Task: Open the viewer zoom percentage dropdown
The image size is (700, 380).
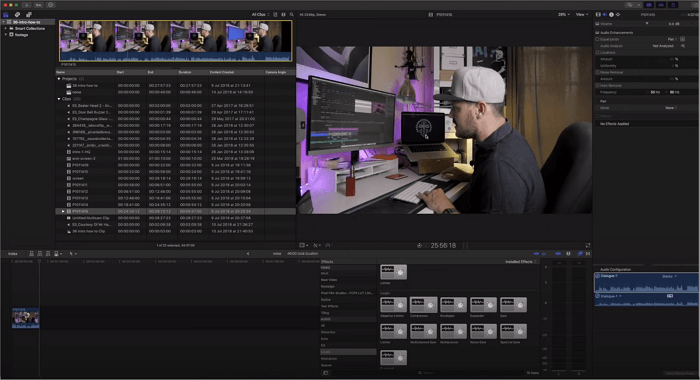Action: 564,15
